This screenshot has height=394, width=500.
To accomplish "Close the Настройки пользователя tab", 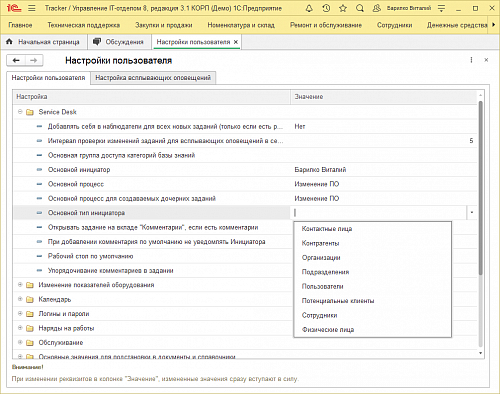I will tap(236, 42).
